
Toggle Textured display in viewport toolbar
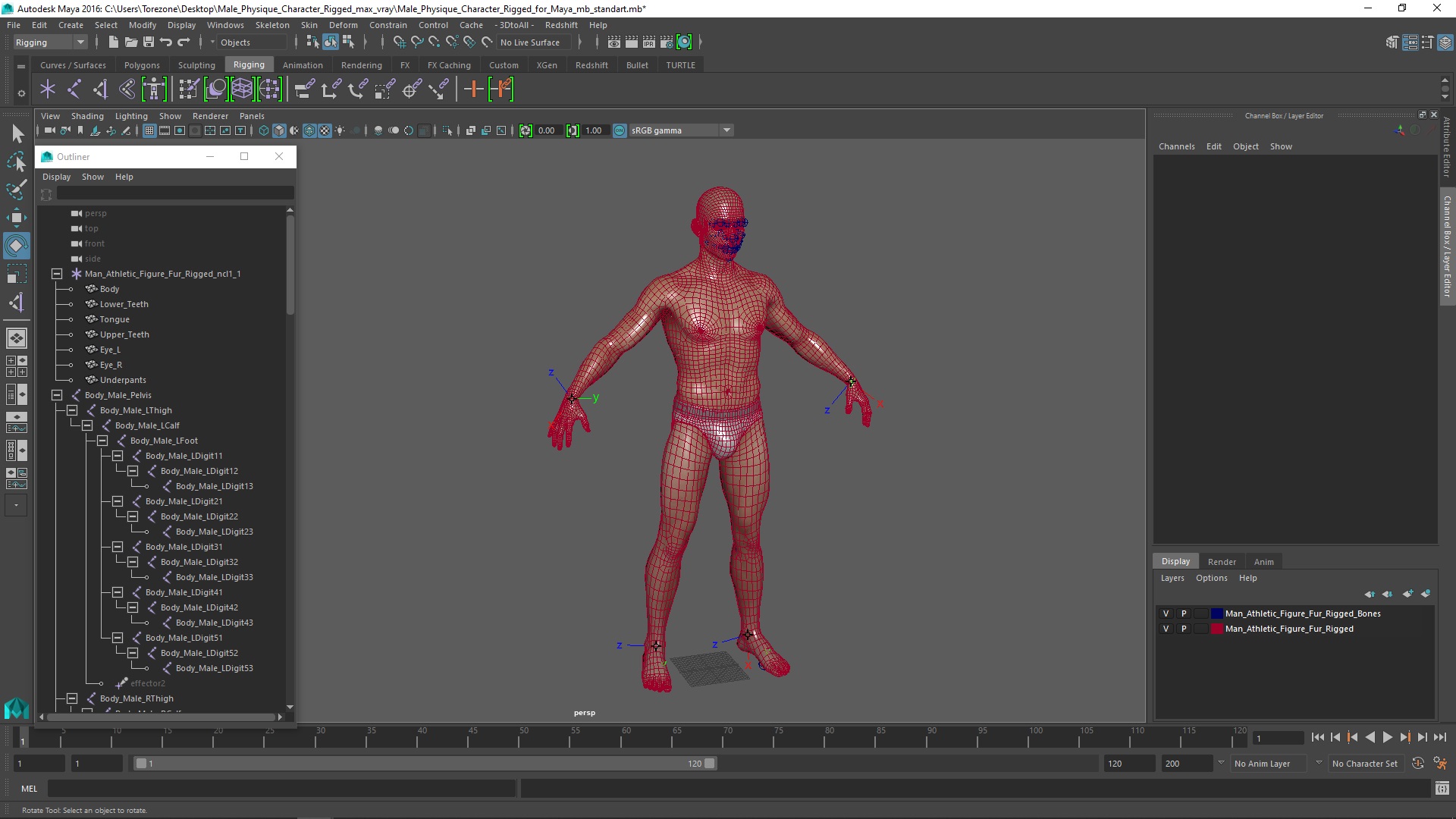pyautogui.click(x=325, y=130)
